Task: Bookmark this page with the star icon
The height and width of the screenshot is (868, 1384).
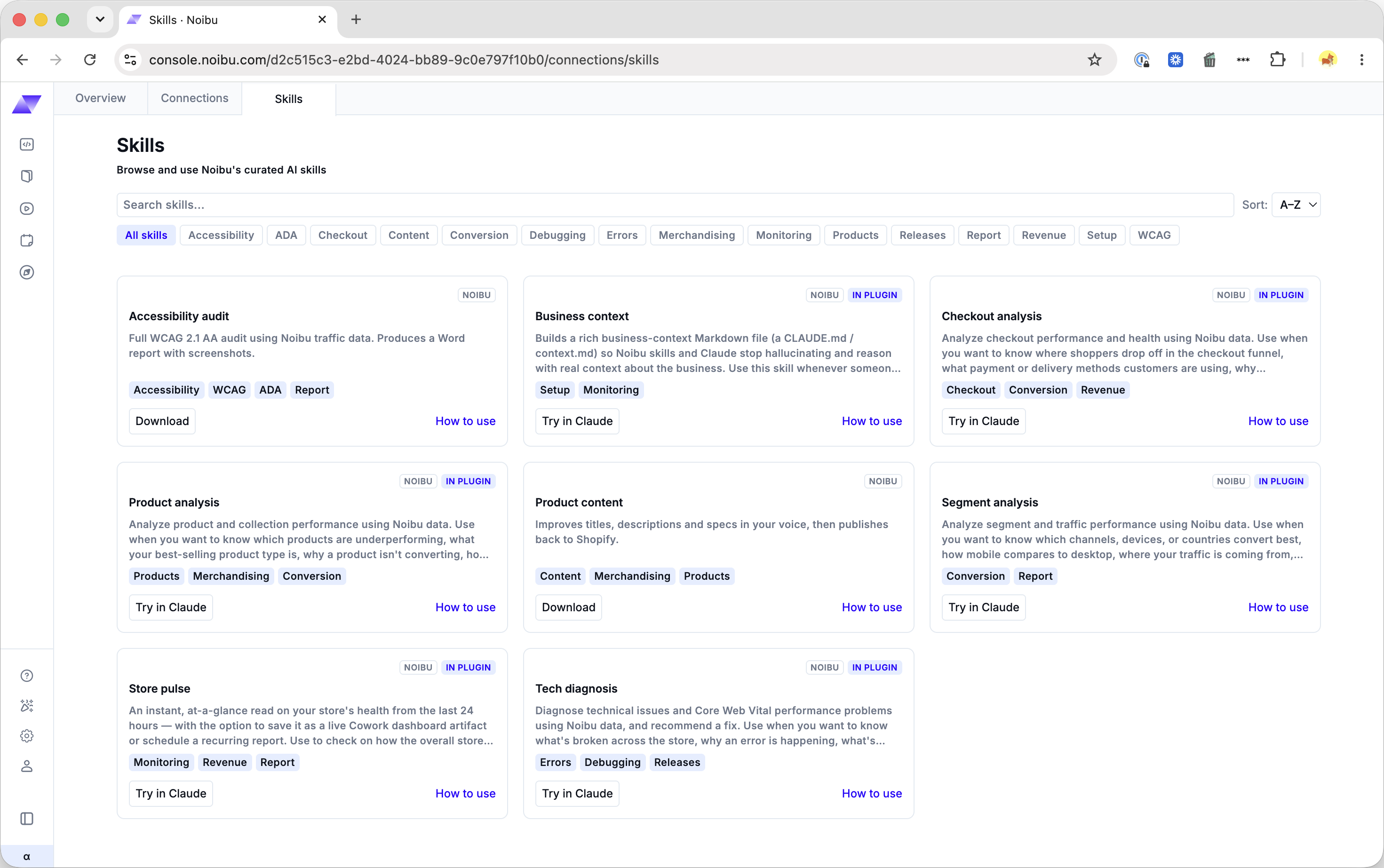Action: coord(1095,60)
